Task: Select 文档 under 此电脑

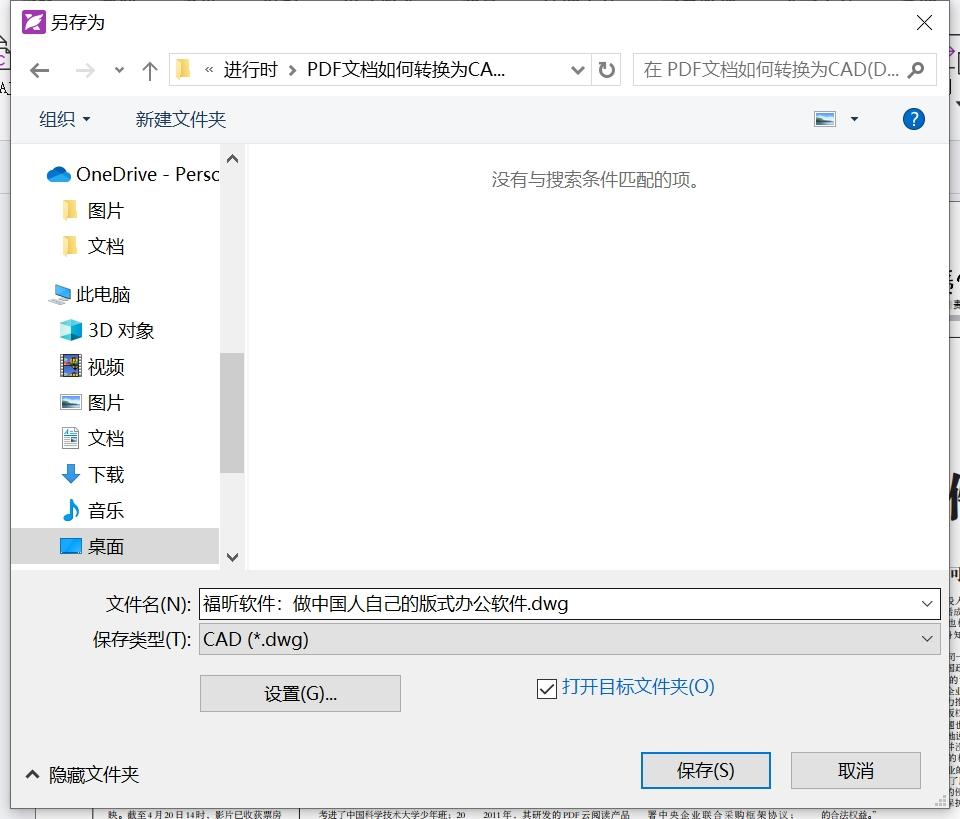Action: click(92, 438)
